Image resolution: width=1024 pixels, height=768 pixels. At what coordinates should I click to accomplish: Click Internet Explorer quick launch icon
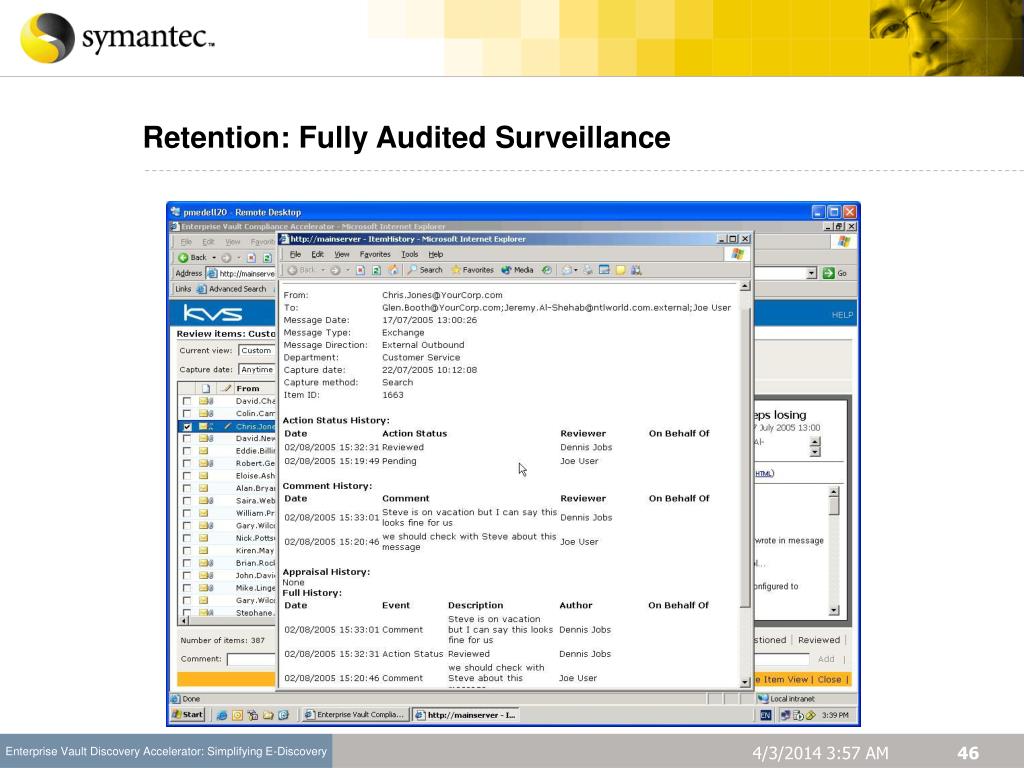pos(221,715)
